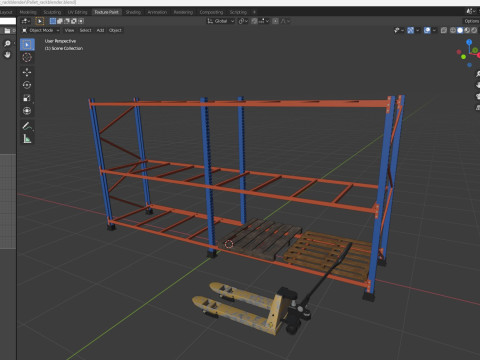Click the magnifier zoom icon in left panel
Screen dimensions: 480x360
click(x=7, y=43)
